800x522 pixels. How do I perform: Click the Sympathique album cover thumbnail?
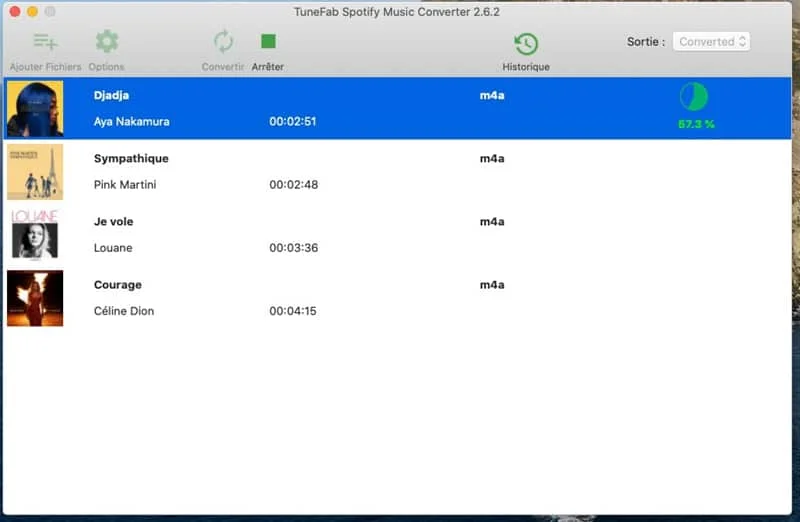(35, 171)
